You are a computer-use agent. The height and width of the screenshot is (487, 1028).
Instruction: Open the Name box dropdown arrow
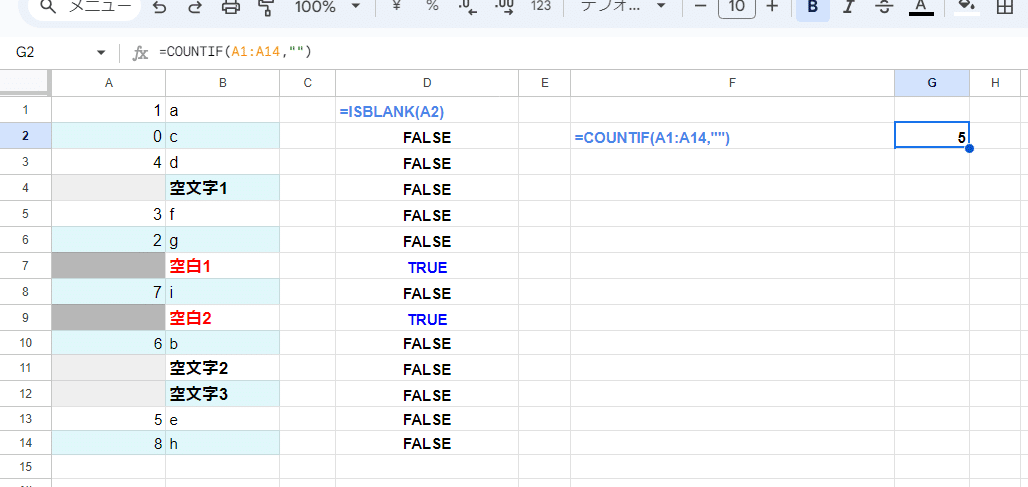pyautogui.click(x=101, y=53)
